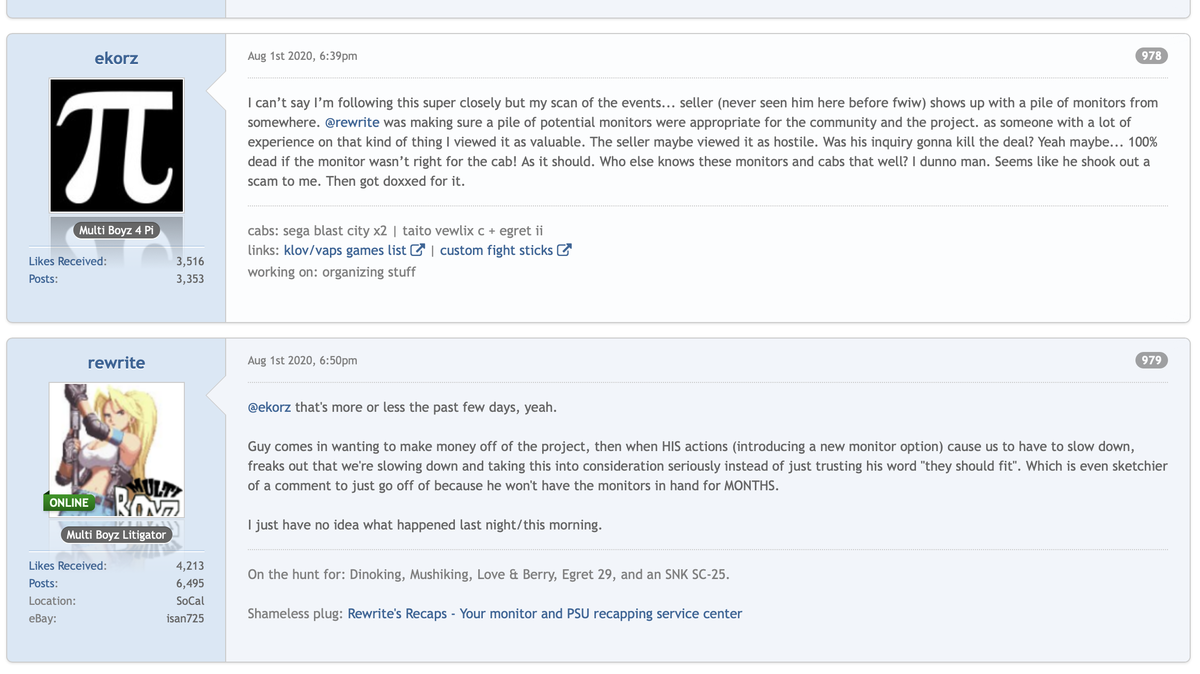This screenshot has height=674, width=1200.
Task: Click the Aug 1st 2020, 6:39pm timestamp
Action: (302, 56)
